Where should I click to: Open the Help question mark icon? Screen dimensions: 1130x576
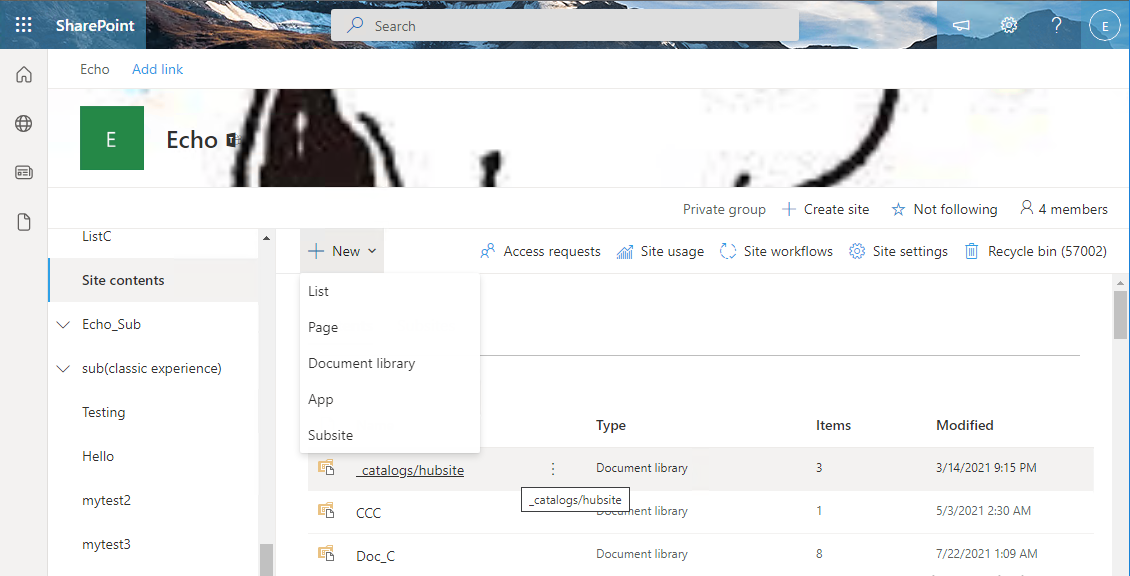(x=1056, y=25)
